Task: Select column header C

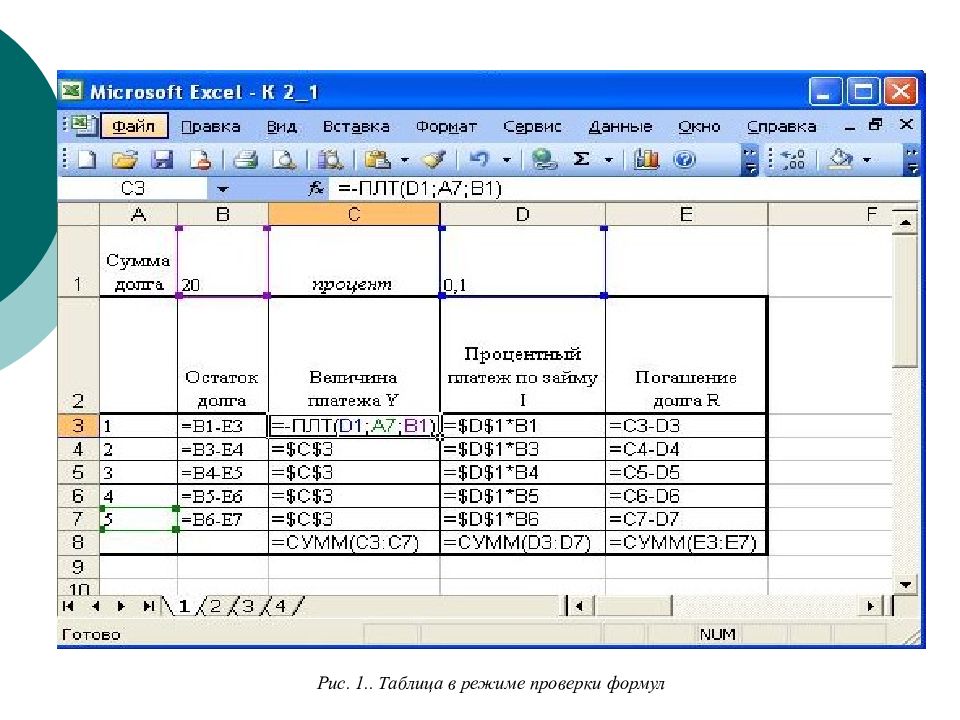Action: click(354, 214)
